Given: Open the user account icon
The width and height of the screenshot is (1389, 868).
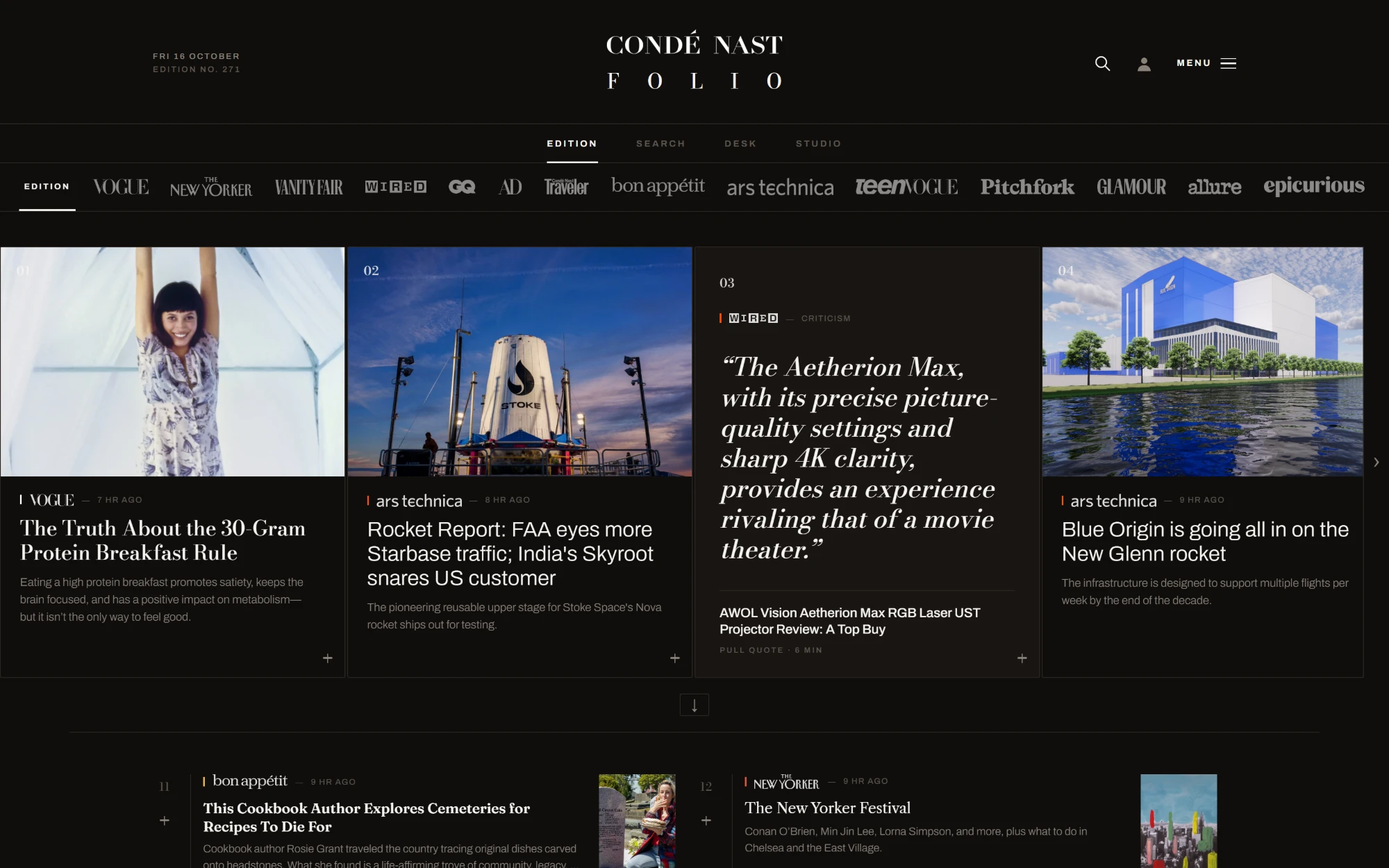Looking at the screenshot, I should point(1144,64).
